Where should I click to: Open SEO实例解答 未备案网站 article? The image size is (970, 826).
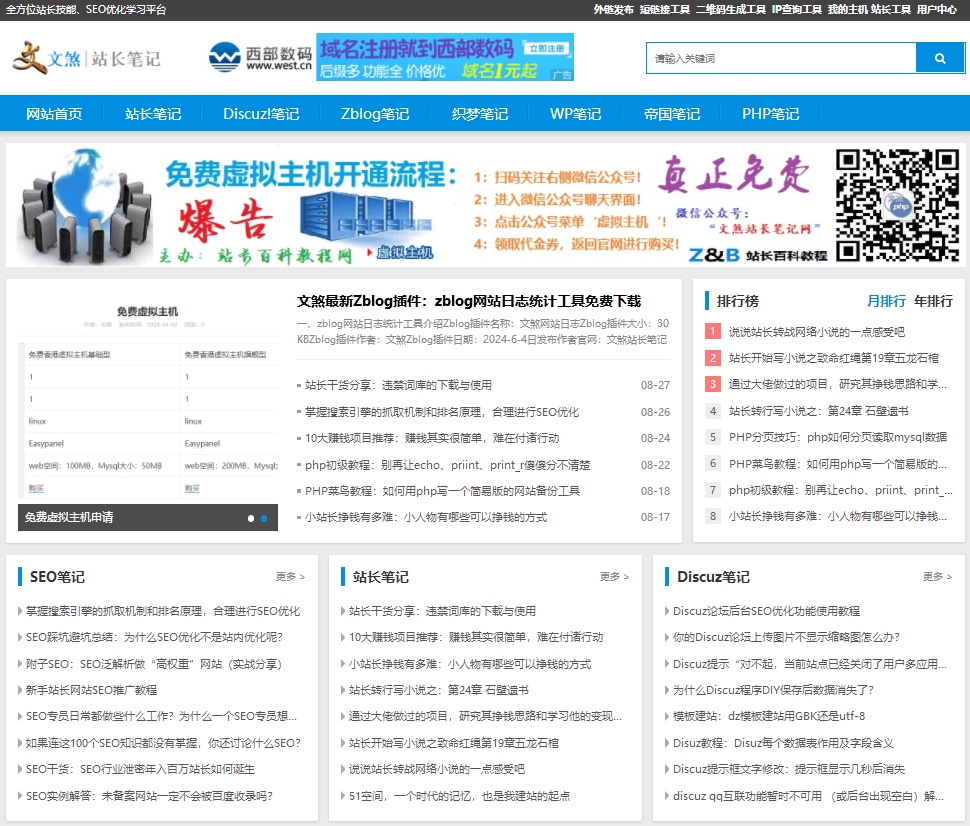149,796
